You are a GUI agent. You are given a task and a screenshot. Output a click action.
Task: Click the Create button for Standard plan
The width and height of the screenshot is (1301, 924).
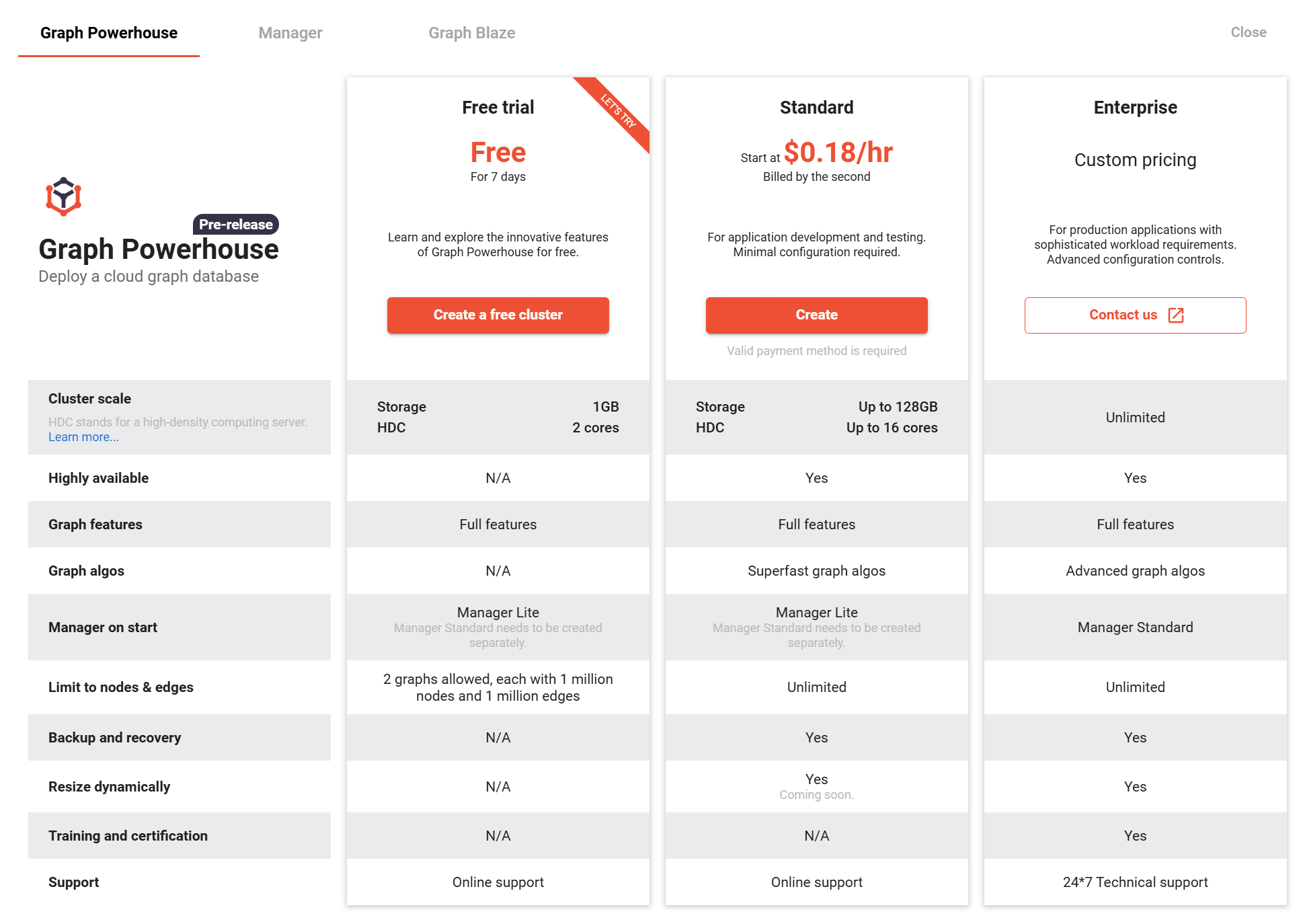click(817, 315)
